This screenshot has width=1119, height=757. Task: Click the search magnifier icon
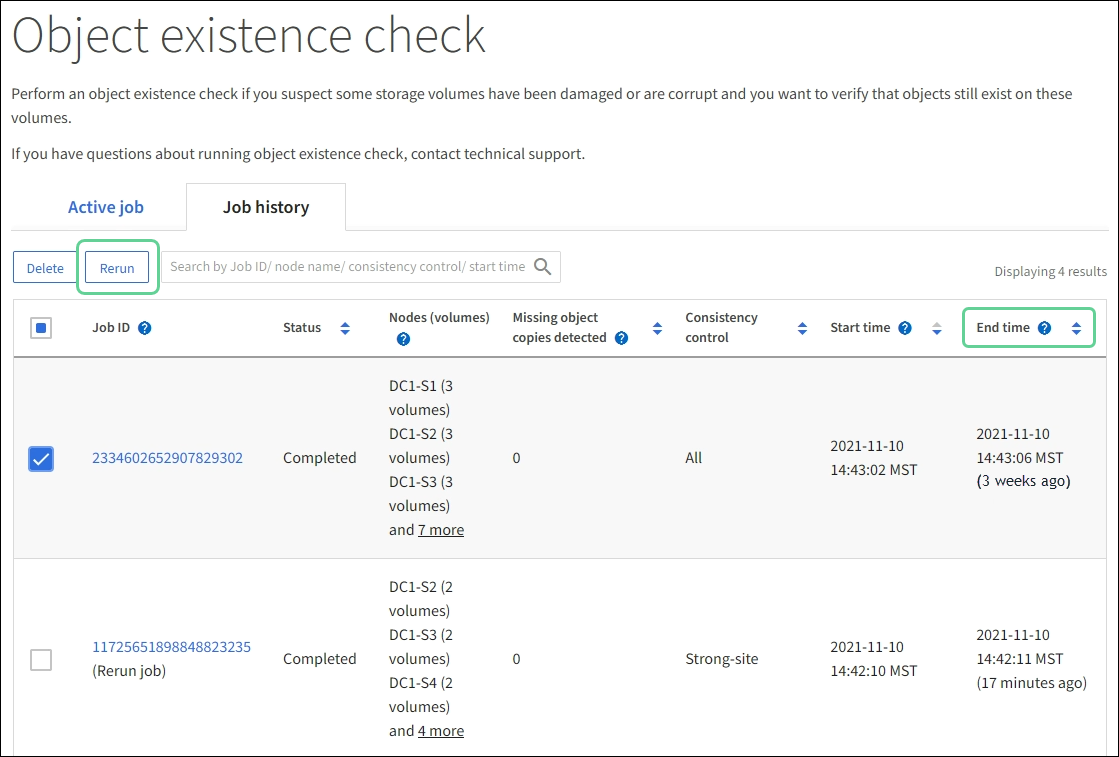pyautogui.click(x=543, y=267)
